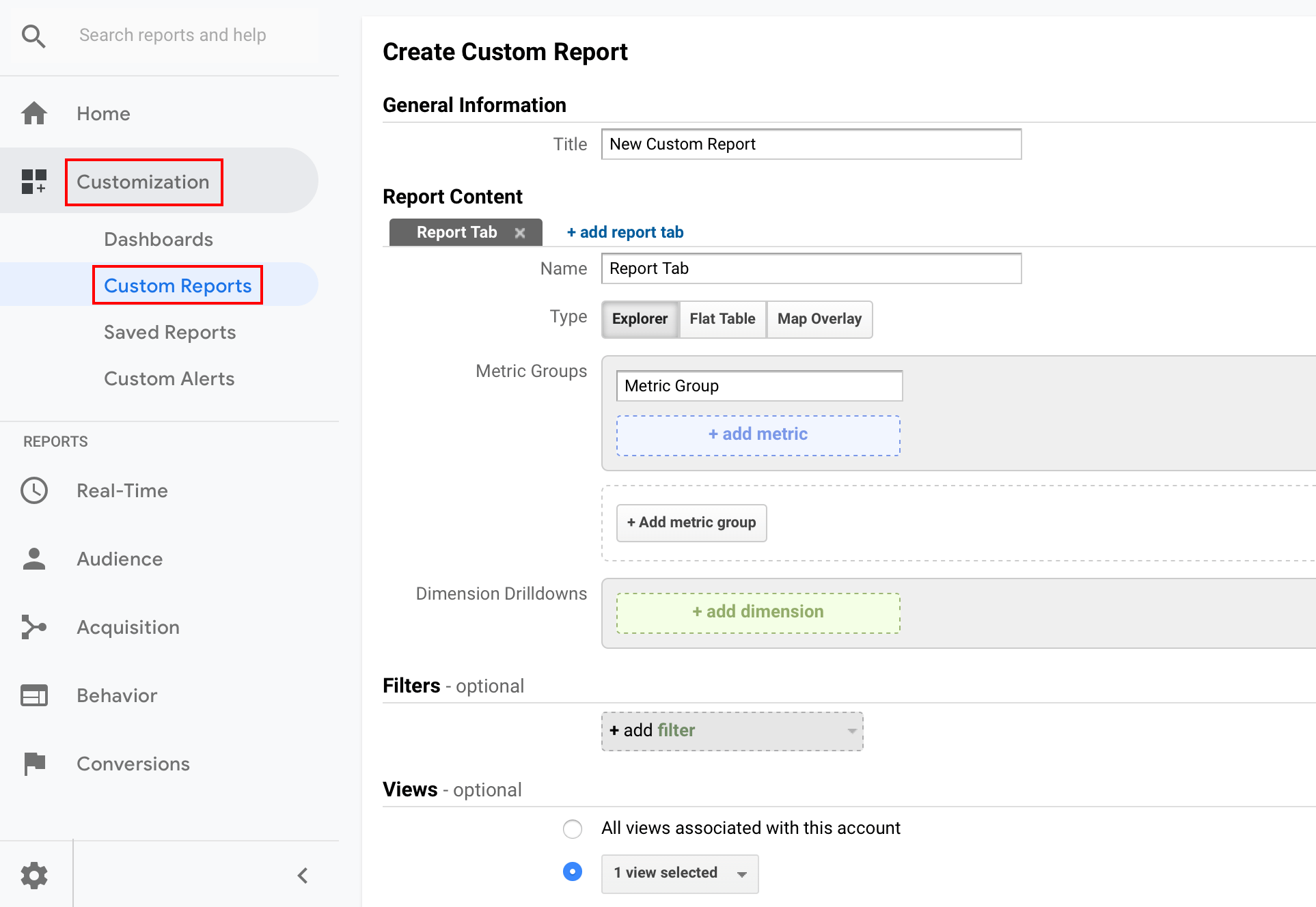The height and width of the screenshot is (907, 1316).
Task: Click the Add metric group button
Action: [691, 522]
